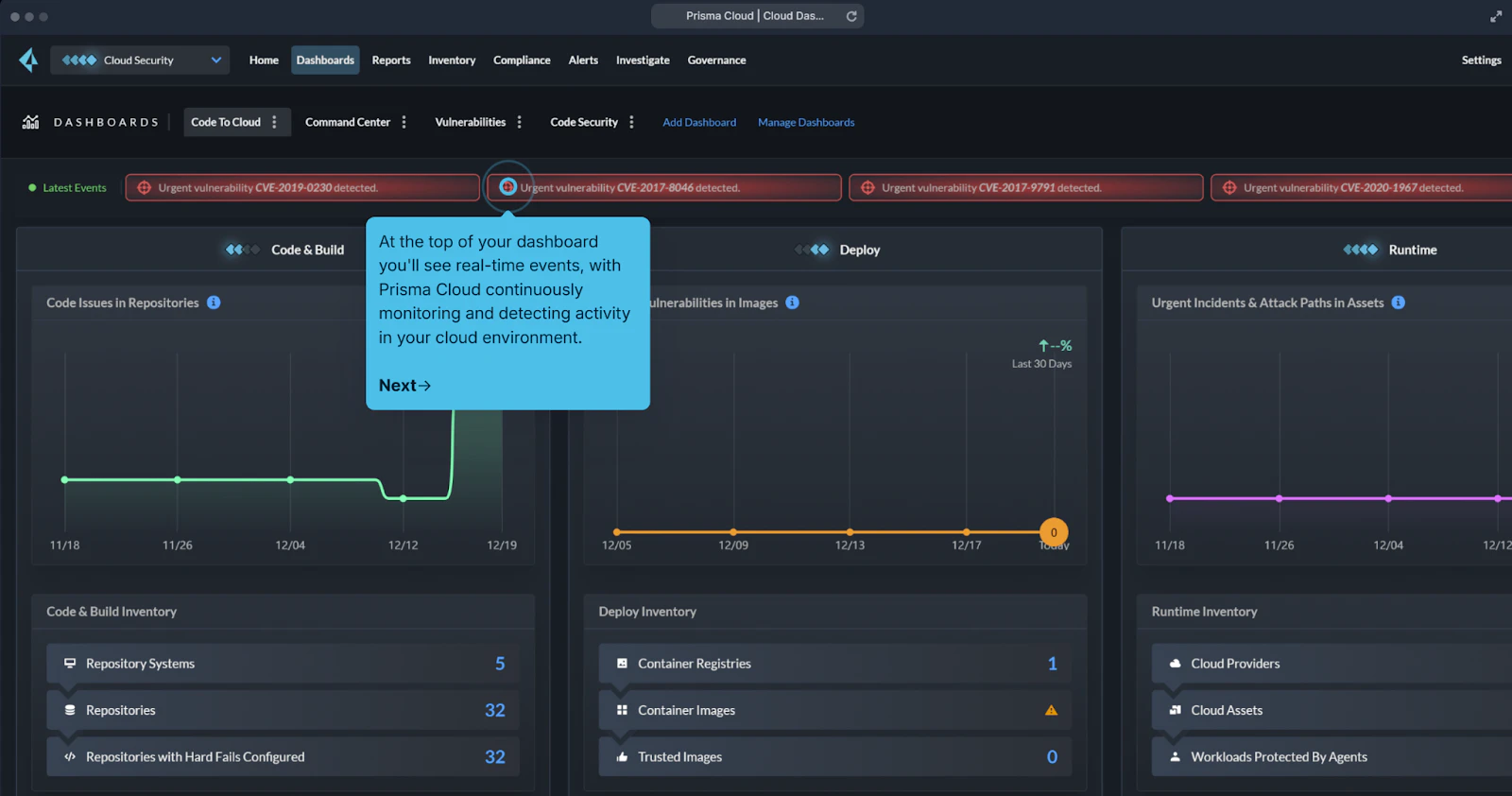
Task: Open the Governance menu
Action: pos(716,60)
